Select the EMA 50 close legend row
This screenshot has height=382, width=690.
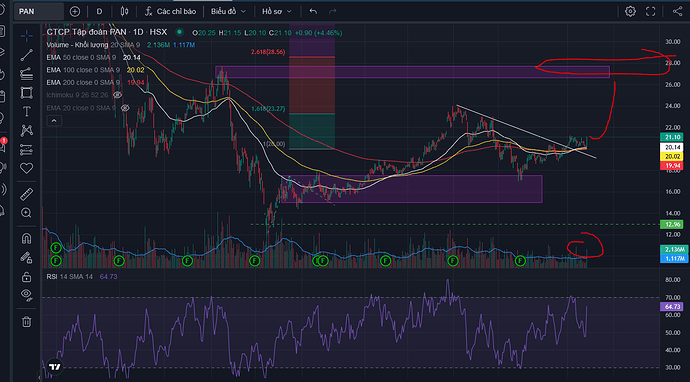click(93, 57)
